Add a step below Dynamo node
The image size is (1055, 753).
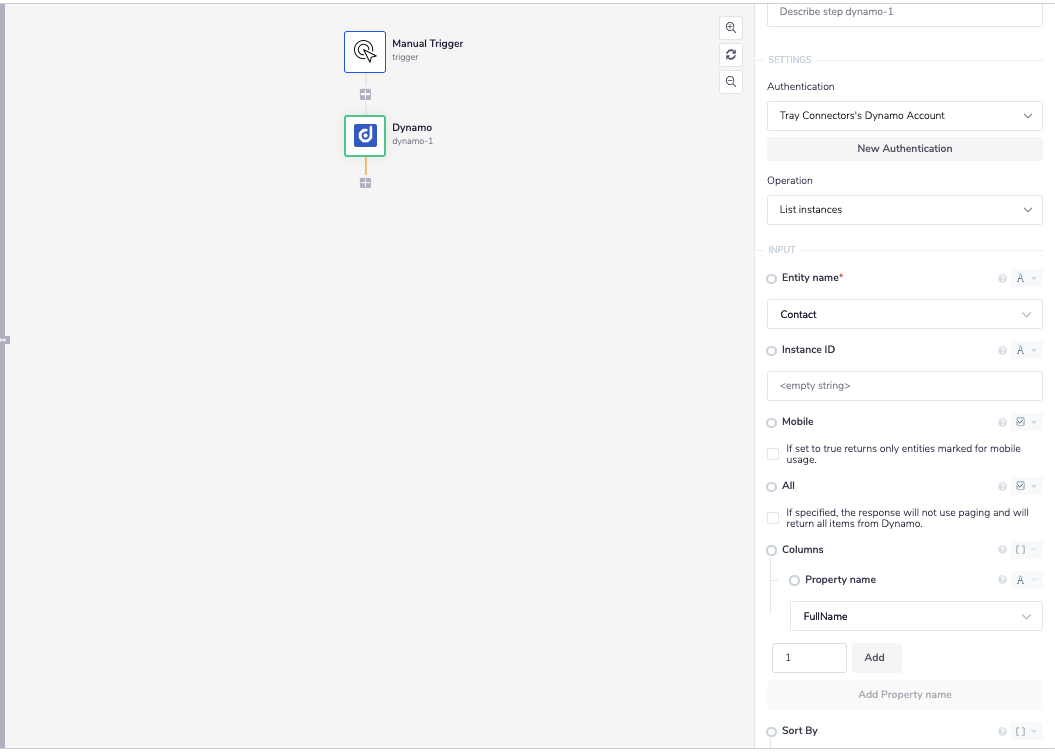366,183
